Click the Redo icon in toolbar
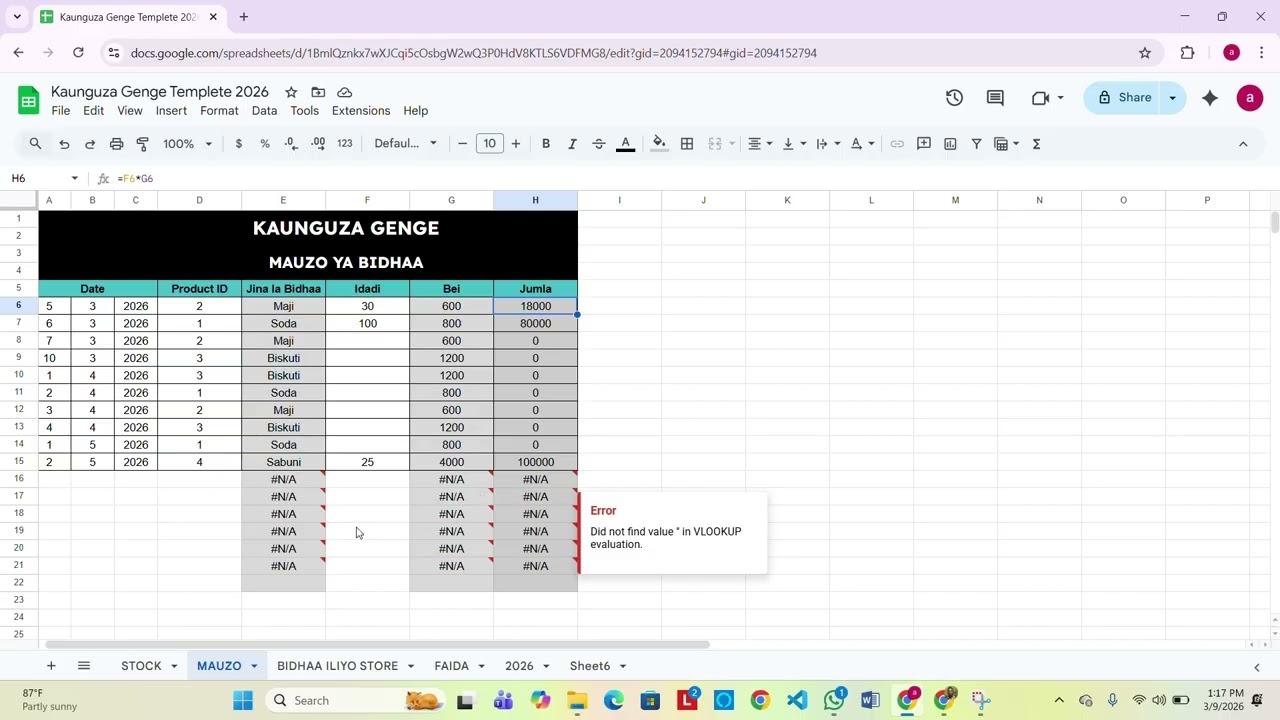Screen dimensions: 1280x720 point(90,144)
